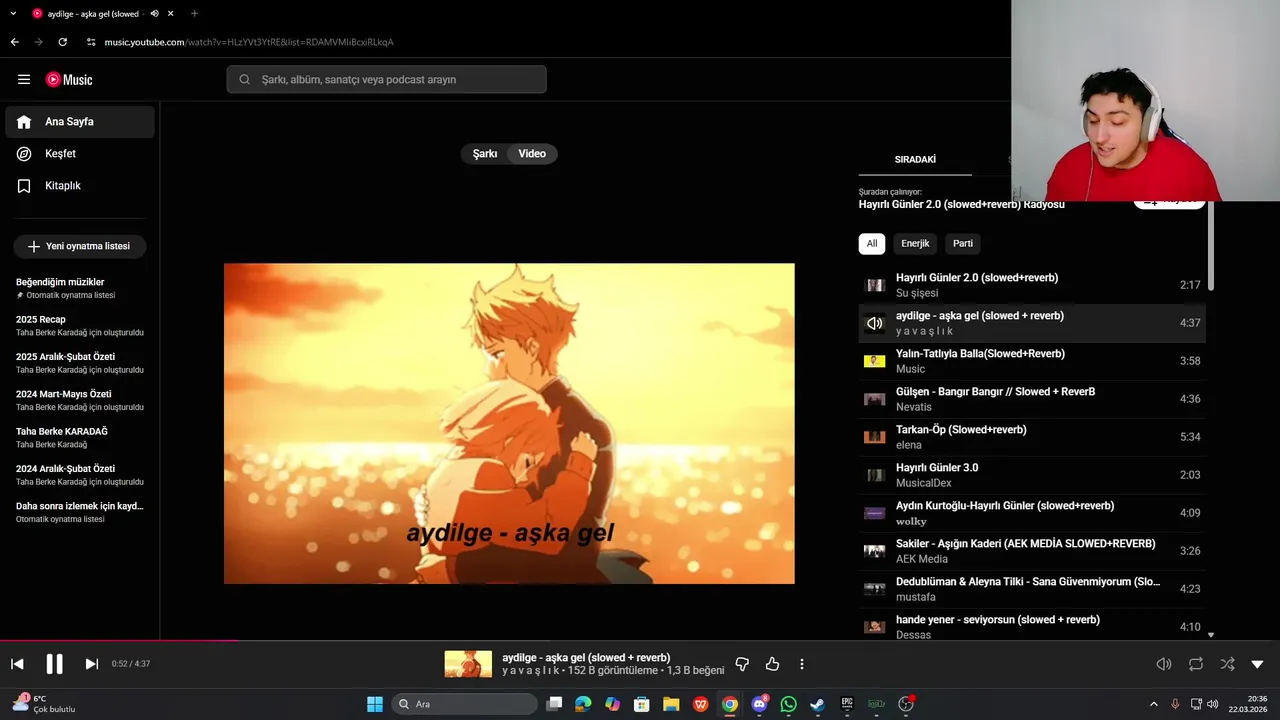The width and height of the screenshot is (1280, 720).
Task: Open a new browser tab
Action: click(x=194, y=14)
